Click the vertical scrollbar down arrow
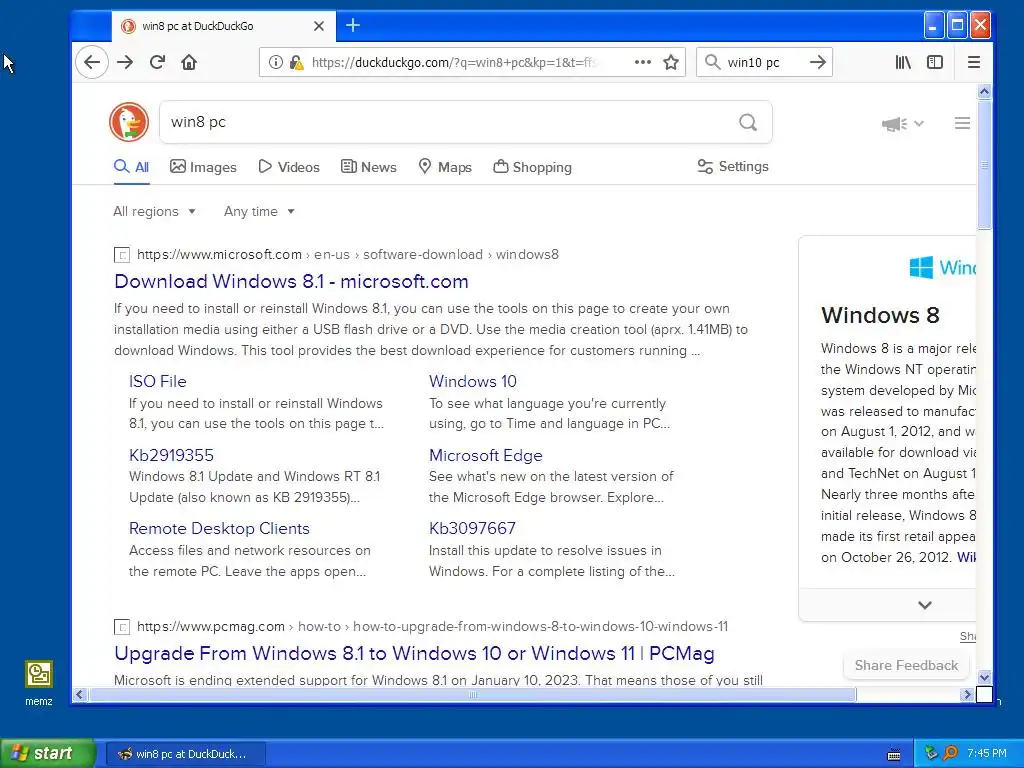This screenshot has height=768, width=1024. point(984,677)
